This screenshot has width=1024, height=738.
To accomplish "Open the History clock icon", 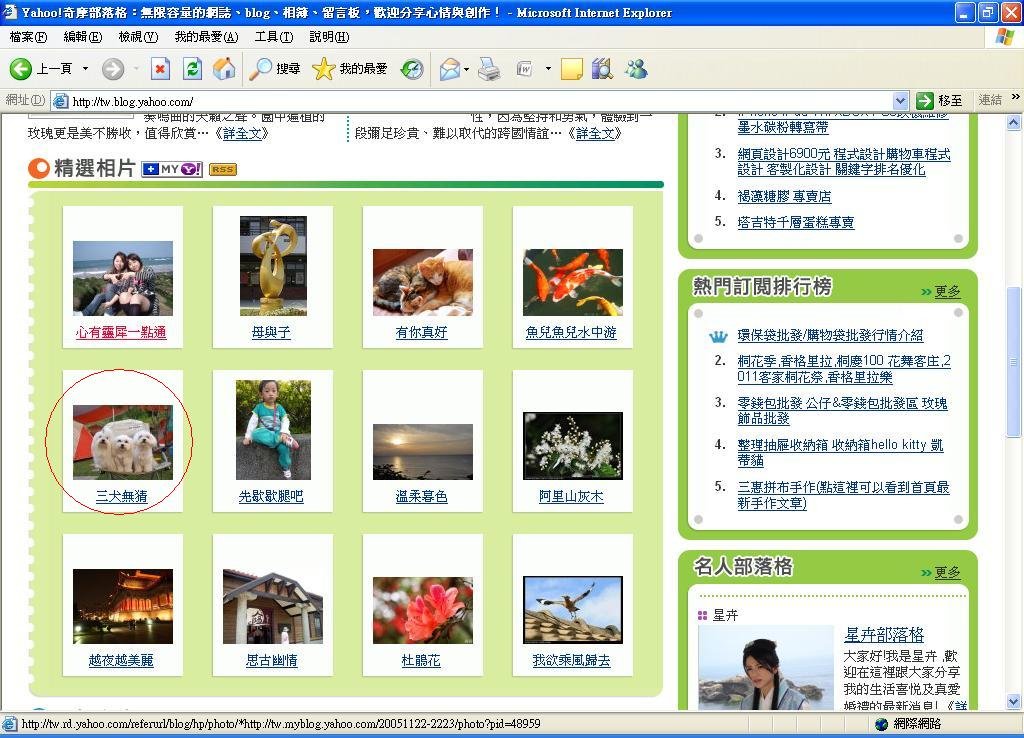I will point(411,69).
